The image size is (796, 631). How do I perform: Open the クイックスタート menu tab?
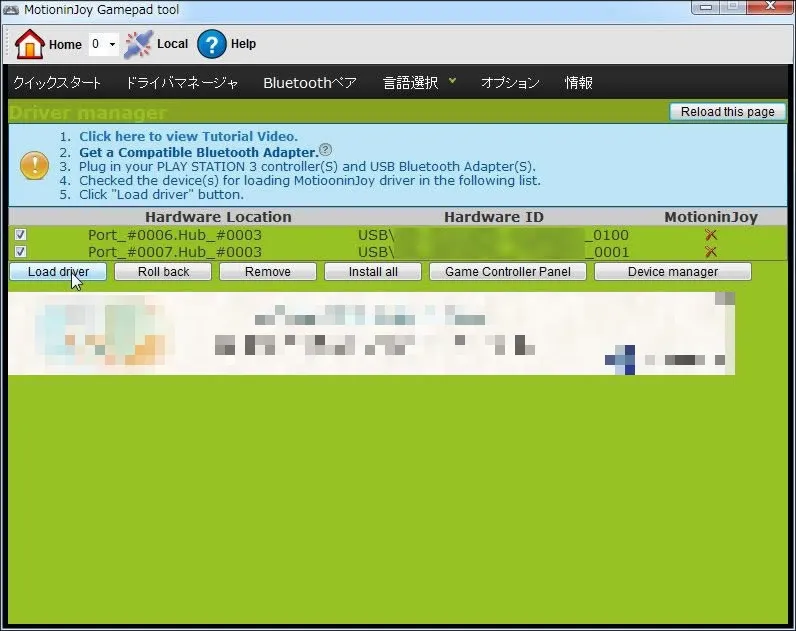pos(57,83)
